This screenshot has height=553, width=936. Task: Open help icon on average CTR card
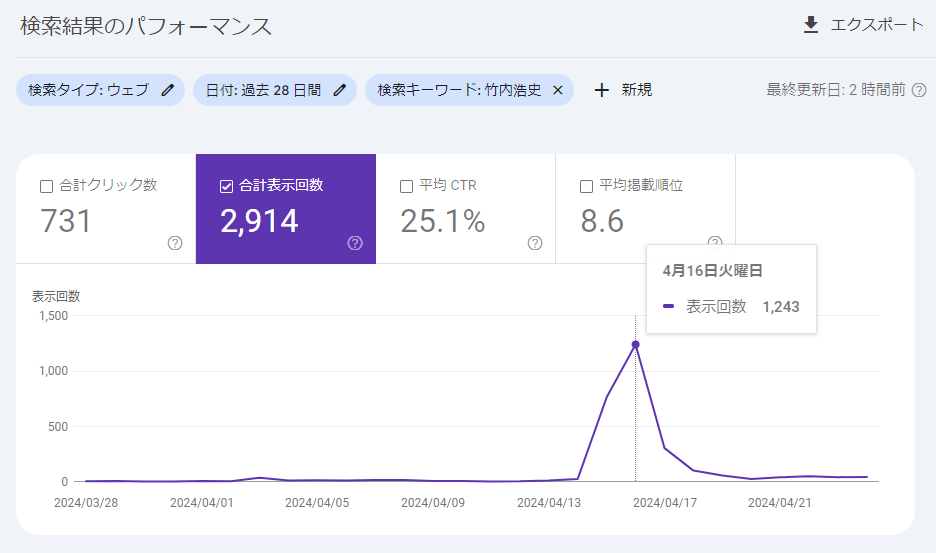tap(535, 243)
